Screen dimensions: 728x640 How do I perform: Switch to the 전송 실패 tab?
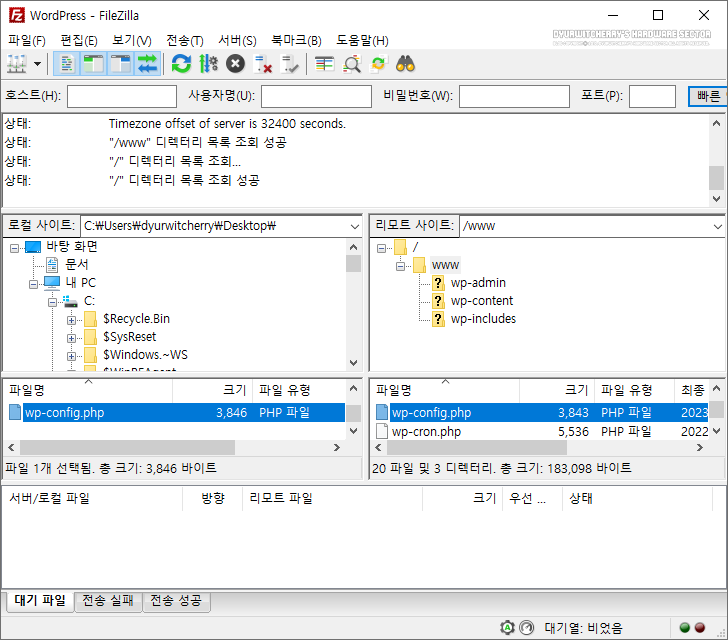point(108,601)
